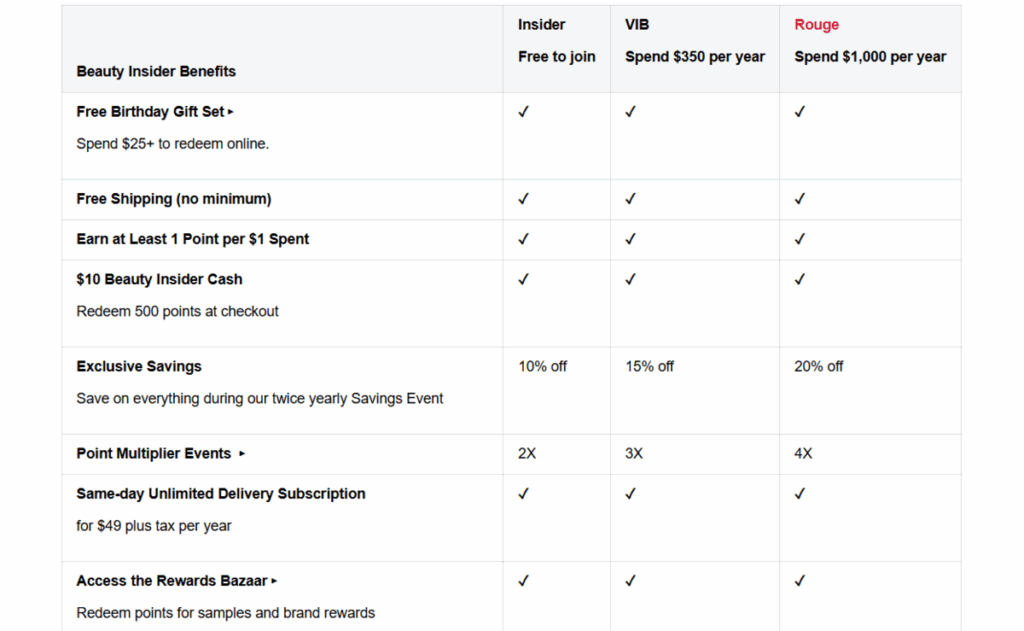Viewport: 1024px width, 631px height.
Task: Click the 4X Rouge point multiplier value
Action: [803, 453]
